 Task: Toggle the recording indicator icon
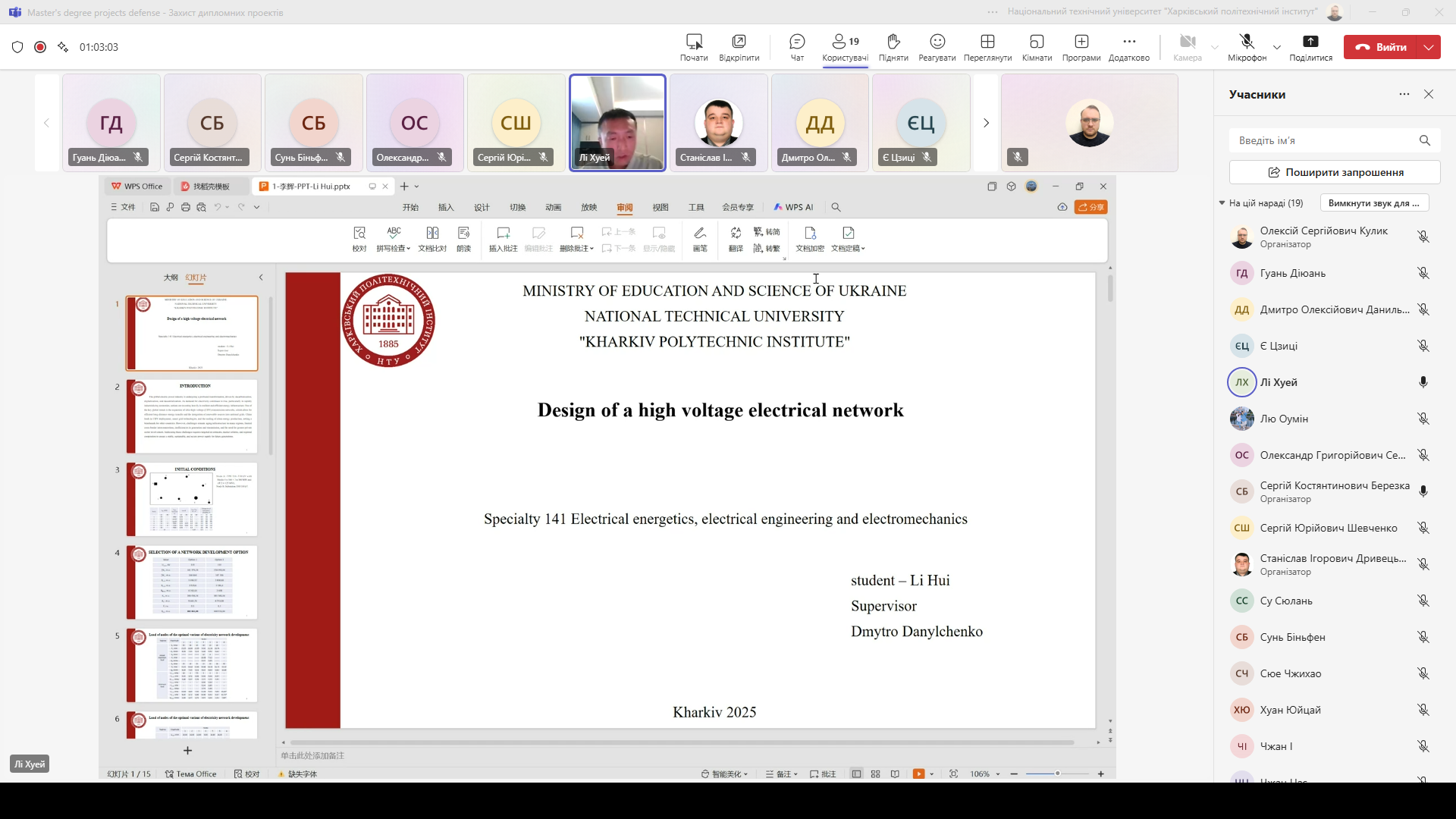coord(40,47)
